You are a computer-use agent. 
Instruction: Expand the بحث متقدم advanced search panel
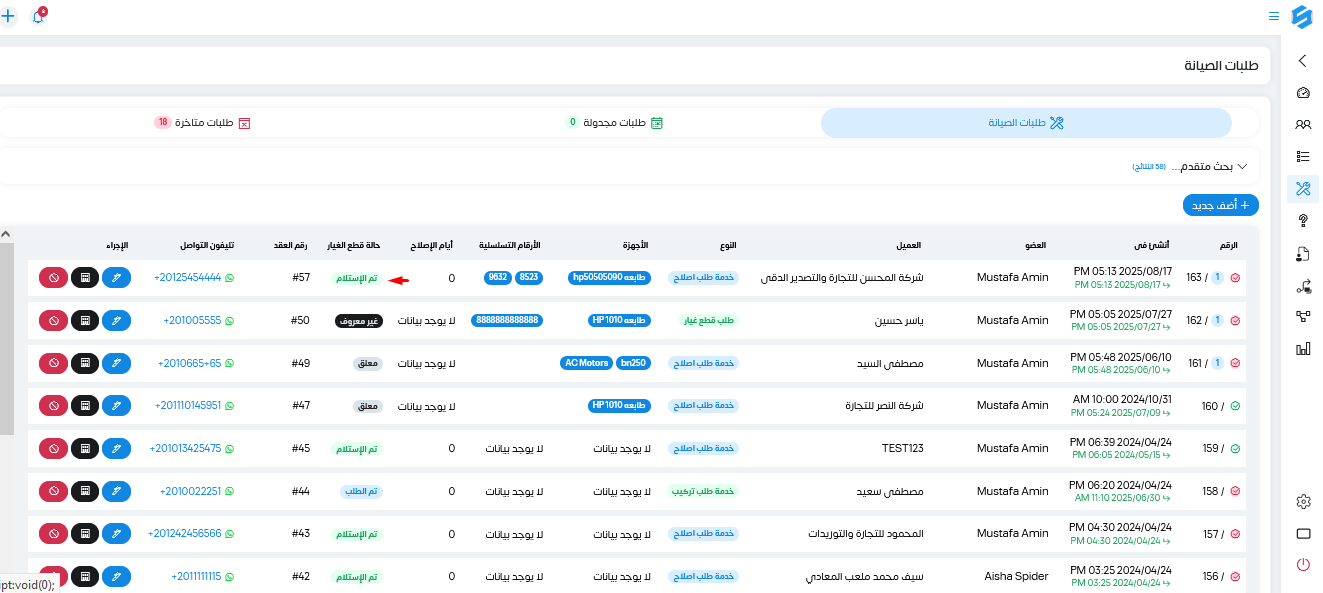point(1211,166)
